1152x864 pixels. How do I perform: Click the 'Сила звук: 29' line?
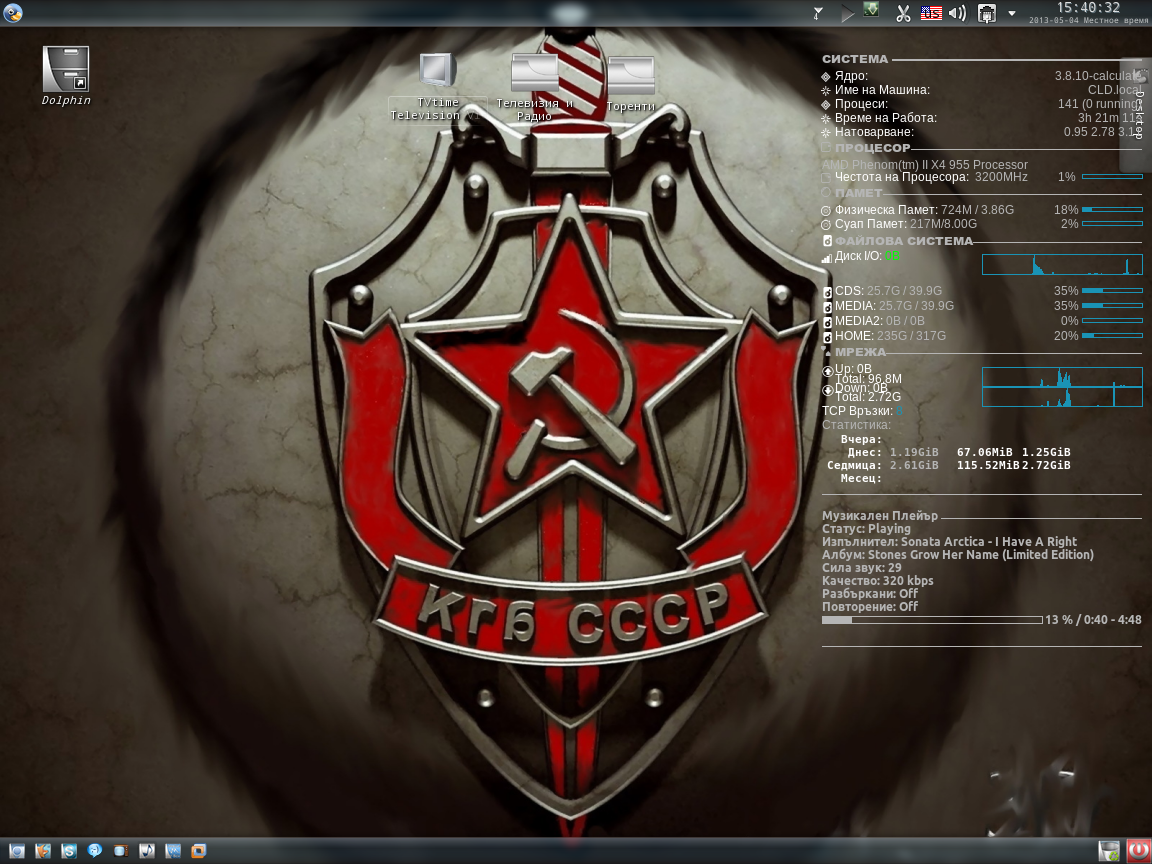(x=861, y=567)
